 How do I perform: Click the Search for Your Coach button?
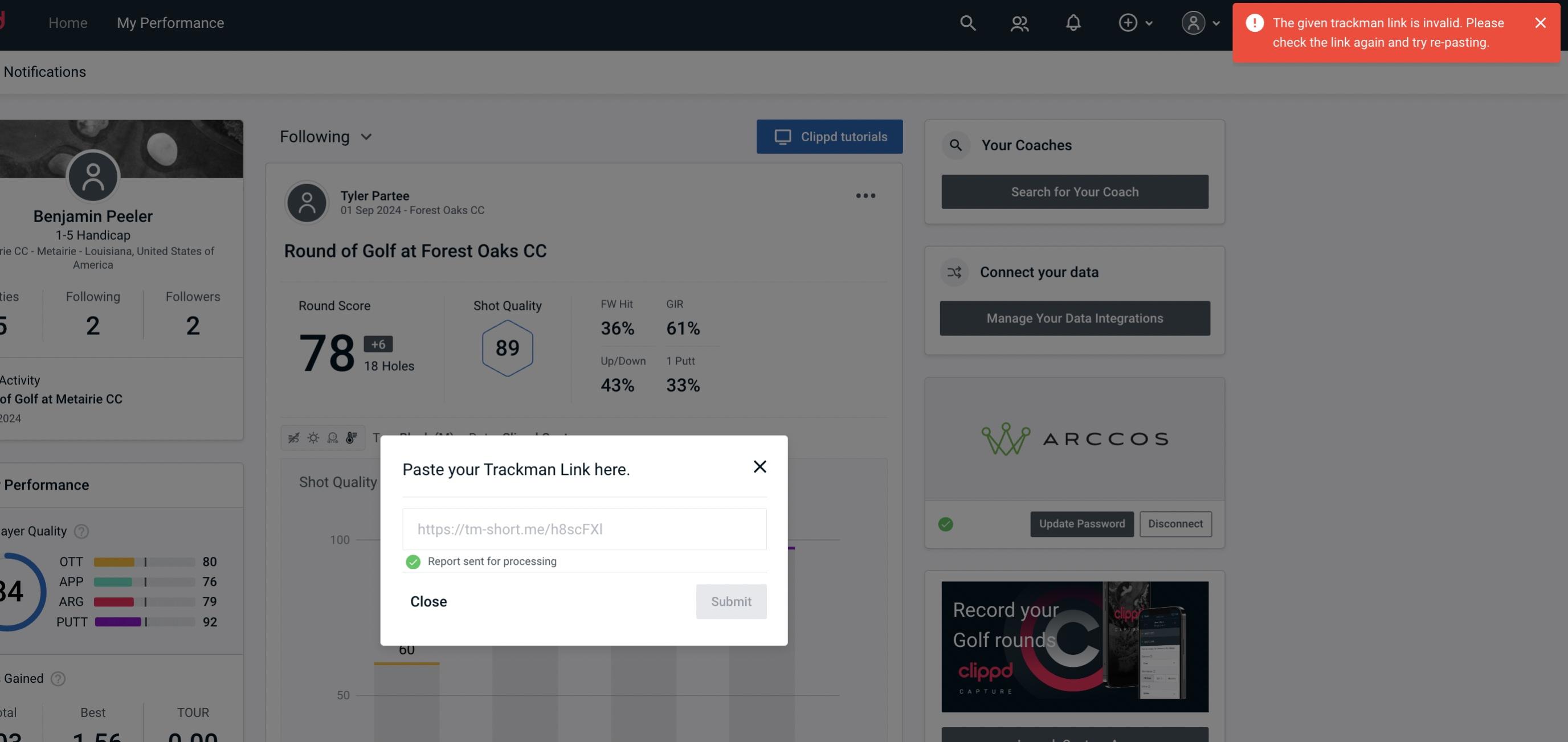pyautogui.click(x=1075, y=191)
